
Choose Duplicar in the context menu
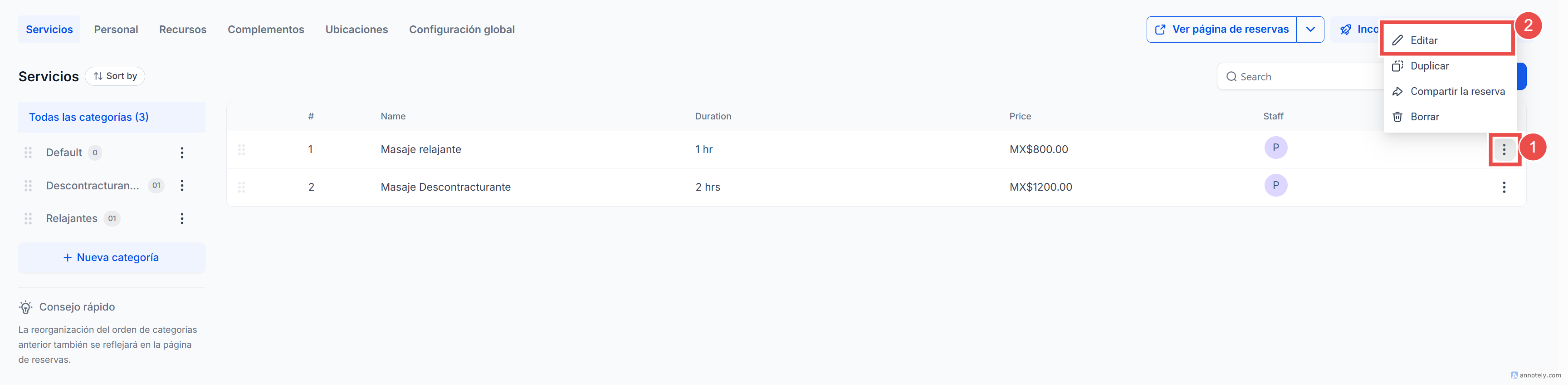tap(1429, 66)
